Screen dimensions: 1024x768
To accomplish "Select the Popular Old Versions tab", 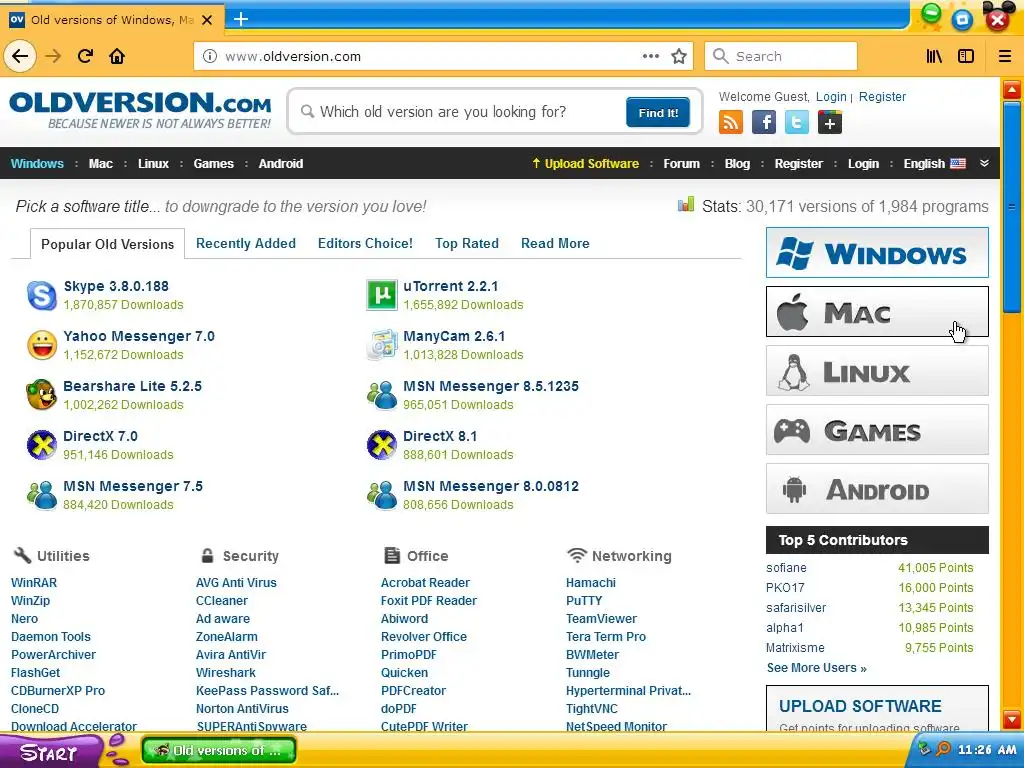I will coord(108,244).
